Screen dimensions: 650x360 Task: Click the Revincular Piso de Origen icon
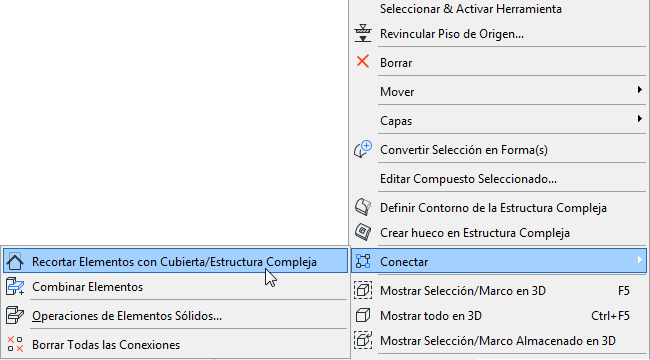tap(363, 33)
